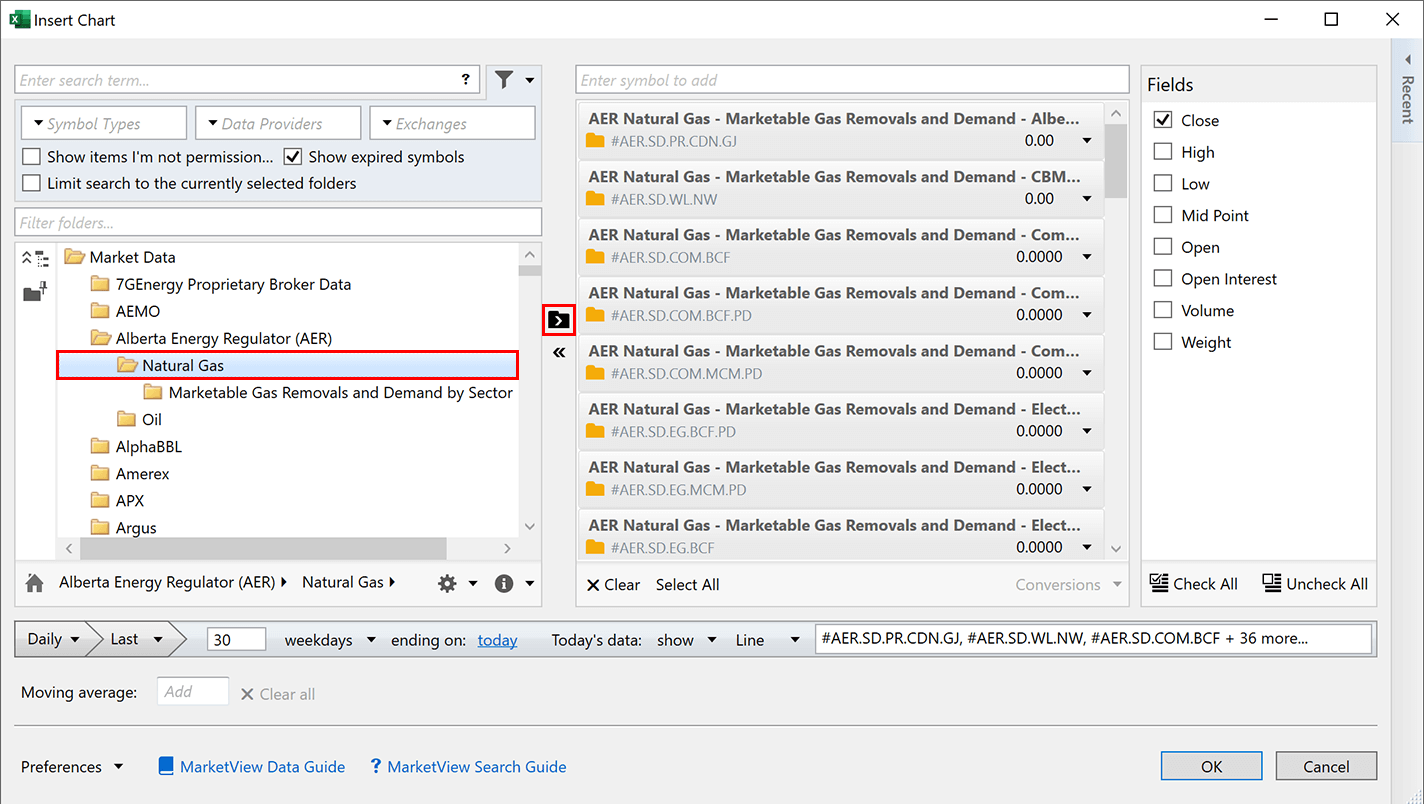Click the folder info icon
The image size is (1424, 804).
[504, 583]
